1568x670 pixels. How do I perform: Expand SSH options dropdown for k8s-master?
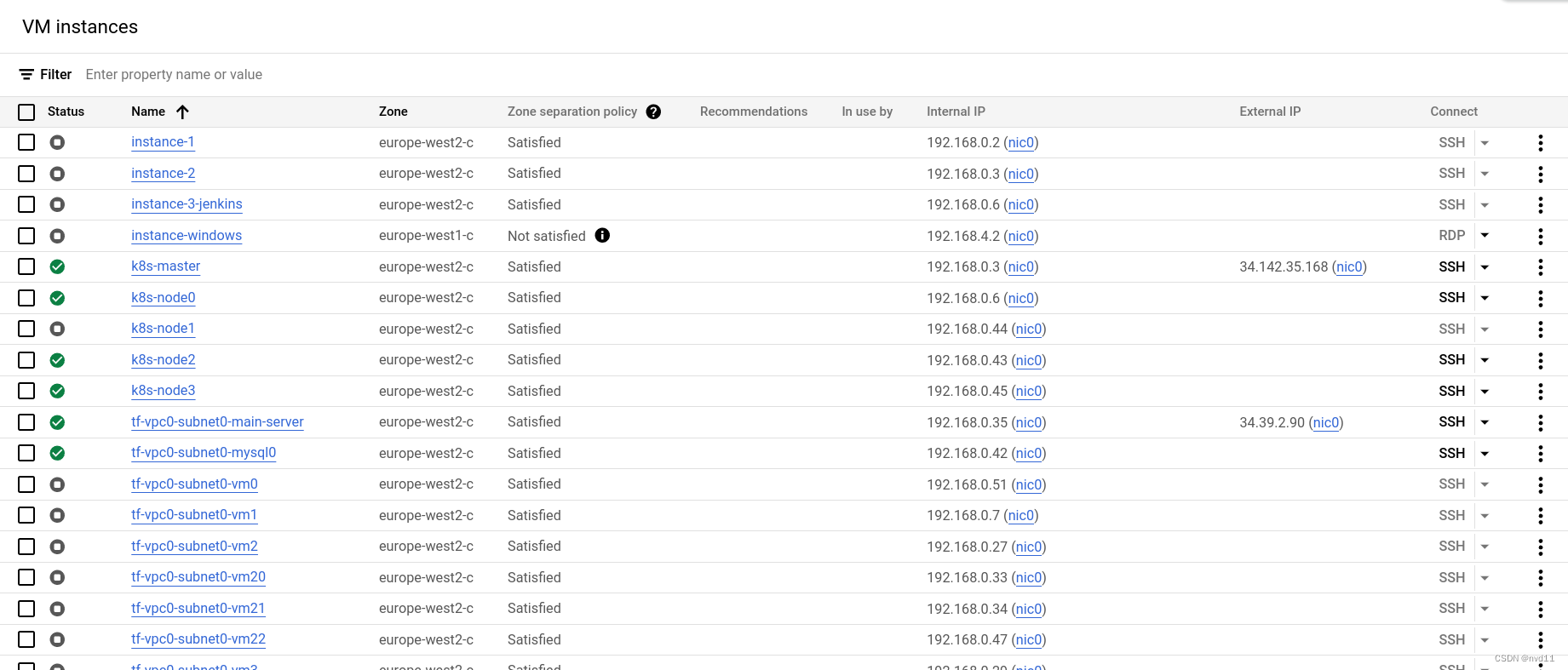(1485, 267)
